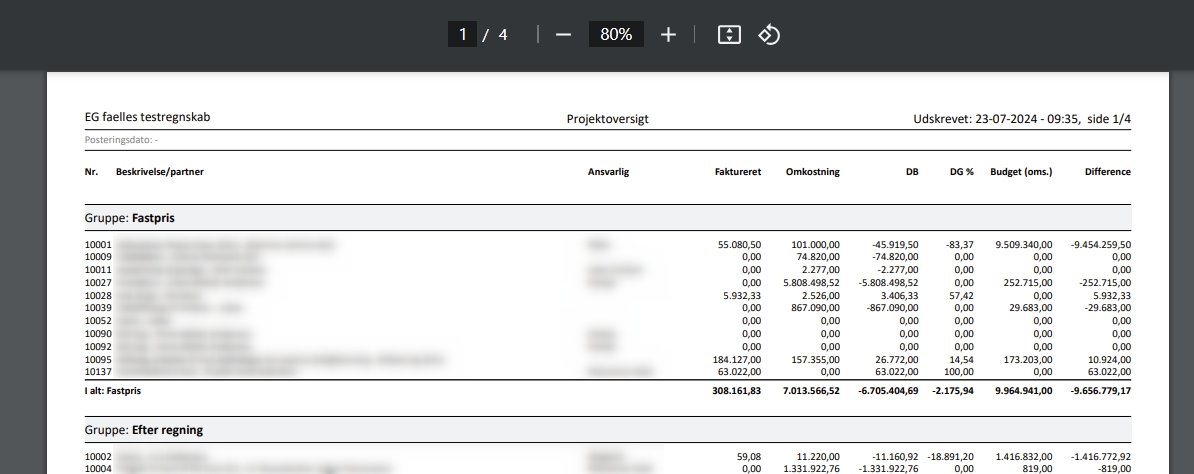
Task: Select the current page number field
Action: (x=462, y=35)
